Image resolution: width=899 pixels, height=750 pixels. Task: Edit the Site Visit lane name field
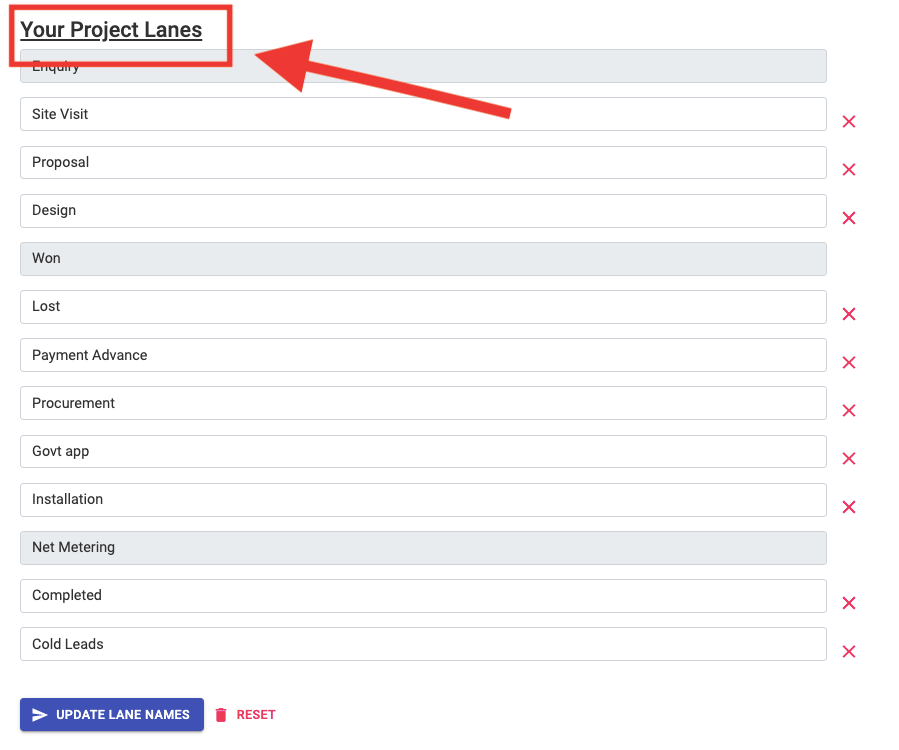pos(423,114)
